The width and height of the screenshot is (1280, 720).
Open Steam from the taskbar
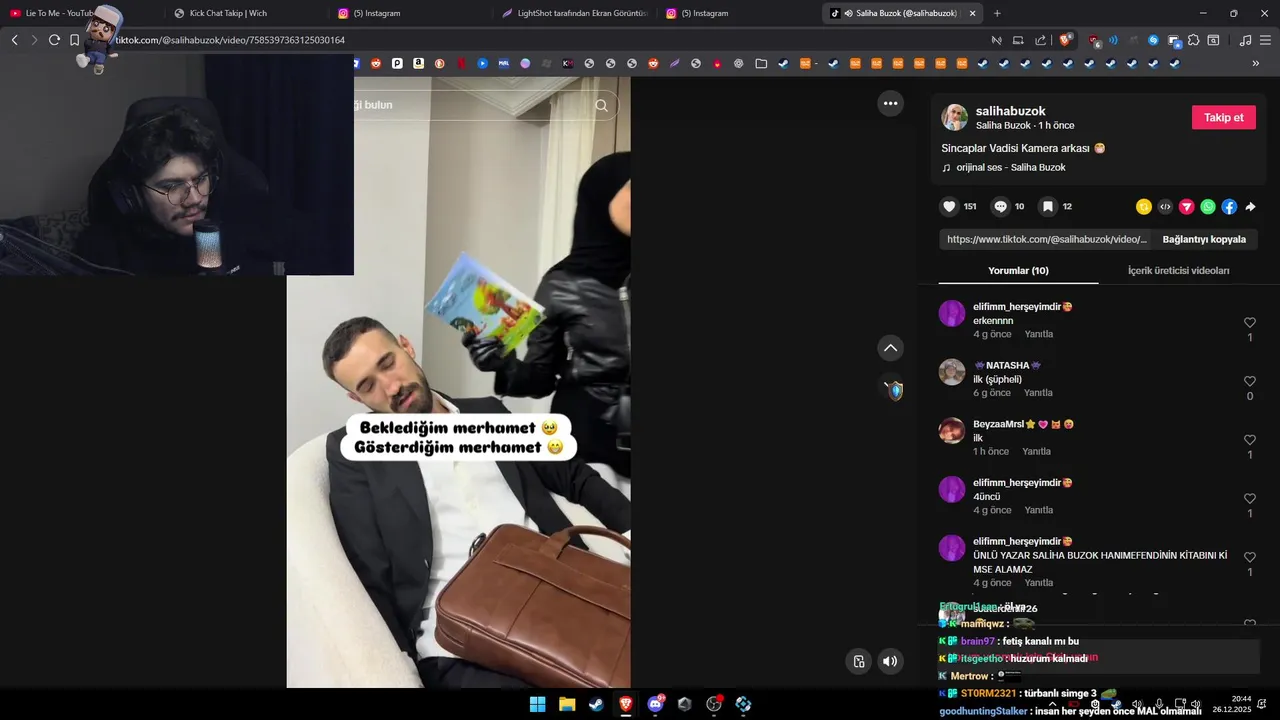click(x=596, y=704)
